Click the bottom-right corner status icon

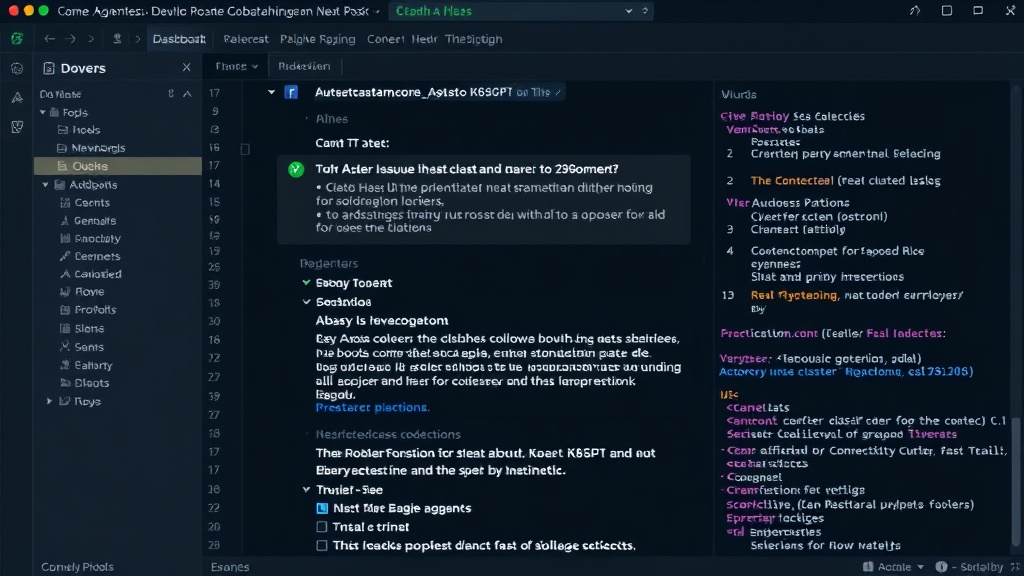(x=1015, y=567)
